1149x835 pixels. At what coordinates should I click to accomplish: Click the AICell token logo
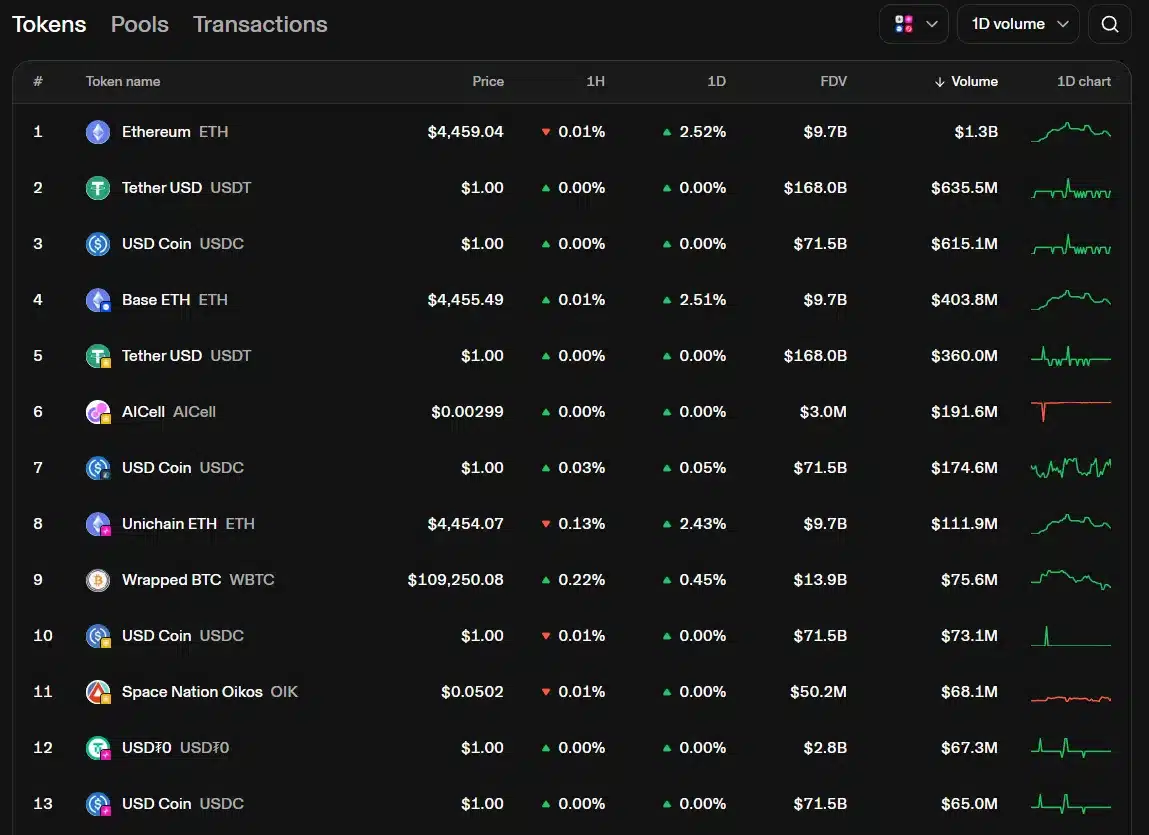point(97,411)
